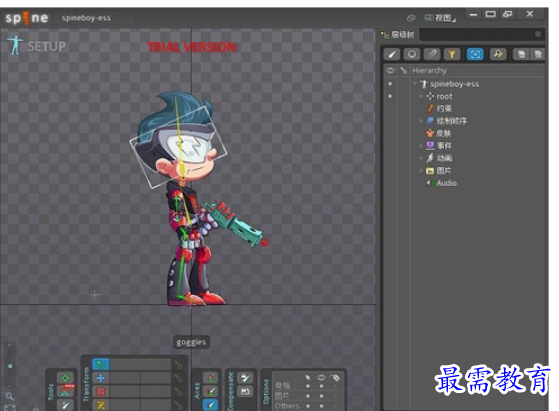Select the Parent axes button
The image size is (559, 411).
tap(211, 391)
